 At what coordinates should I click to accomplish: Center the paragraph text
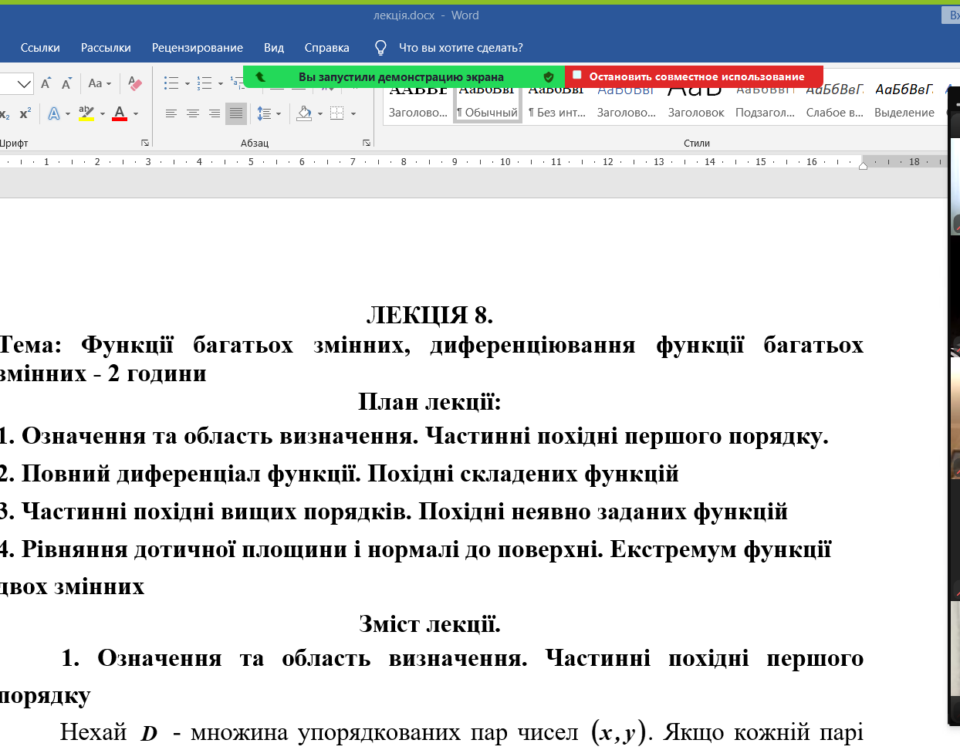point(192,113)
